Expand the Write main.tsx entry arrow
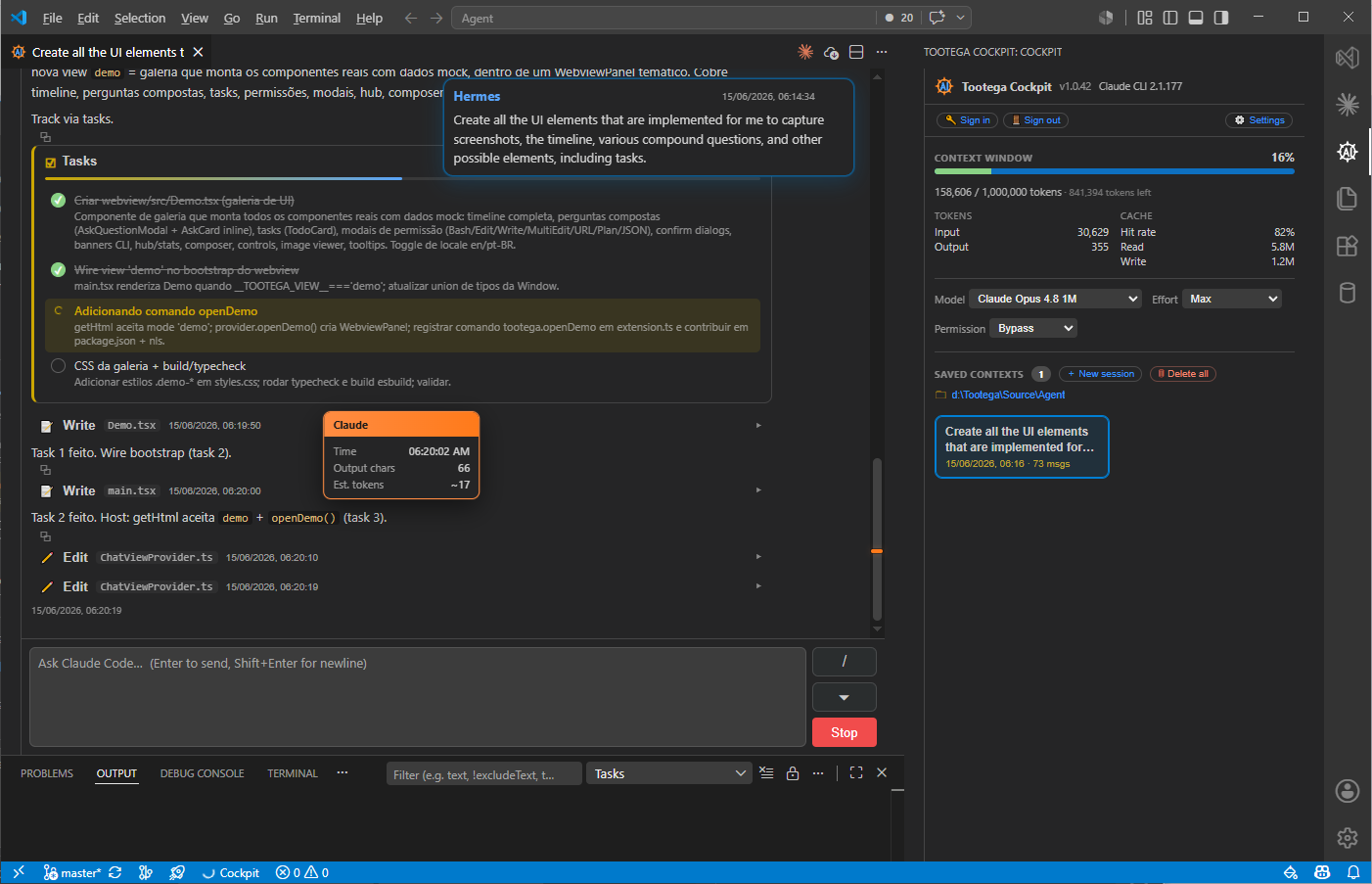Viewport: 1372px width, 884px height. click(758, 490)
